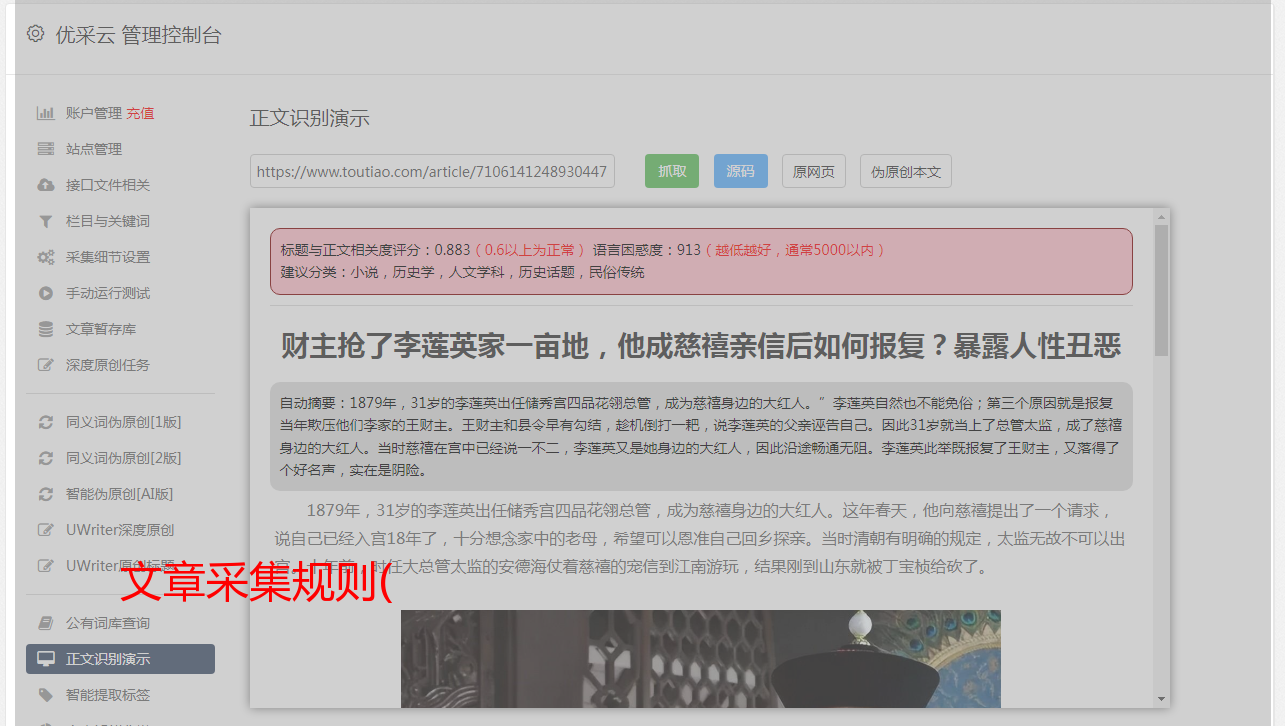Click the 建议分类 categories line
1285x726 pixels.
(x=462, y=272)
